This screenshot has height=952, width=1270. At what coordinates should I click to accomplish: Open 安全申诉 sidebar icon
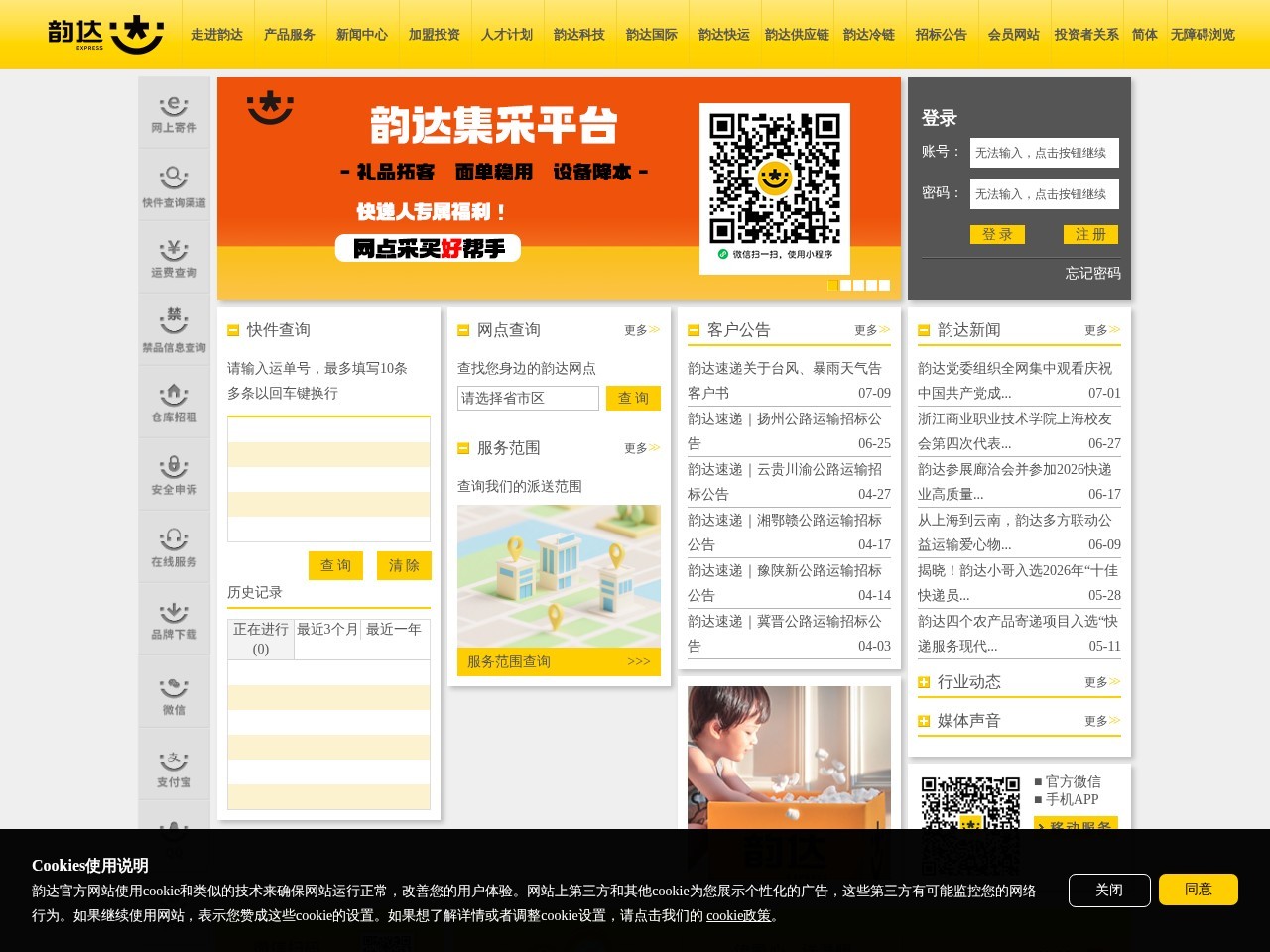click(x=174, y=475)
